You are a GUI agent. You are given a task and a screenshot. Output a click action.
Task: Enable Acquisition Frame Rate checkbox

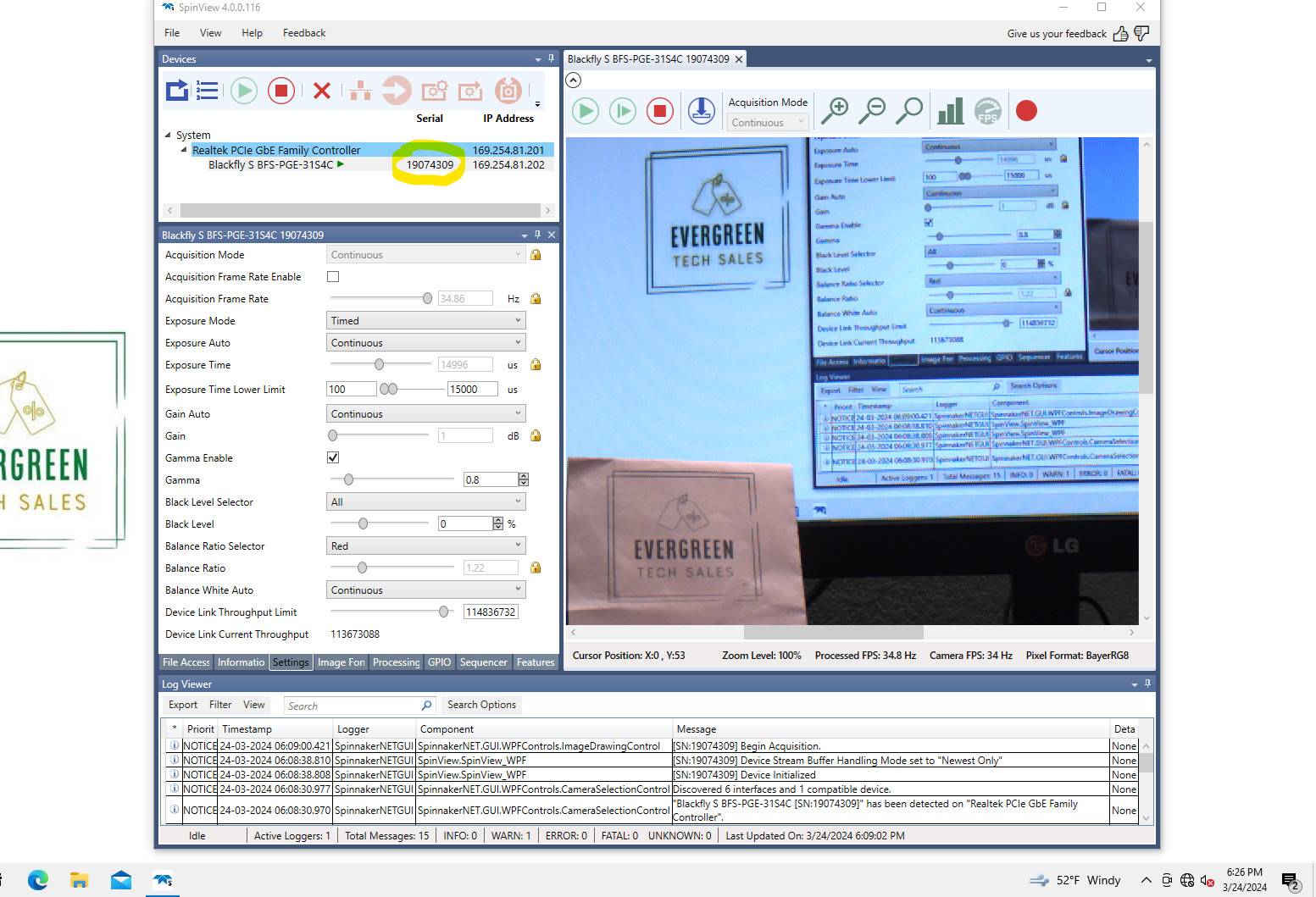[333, 276]
